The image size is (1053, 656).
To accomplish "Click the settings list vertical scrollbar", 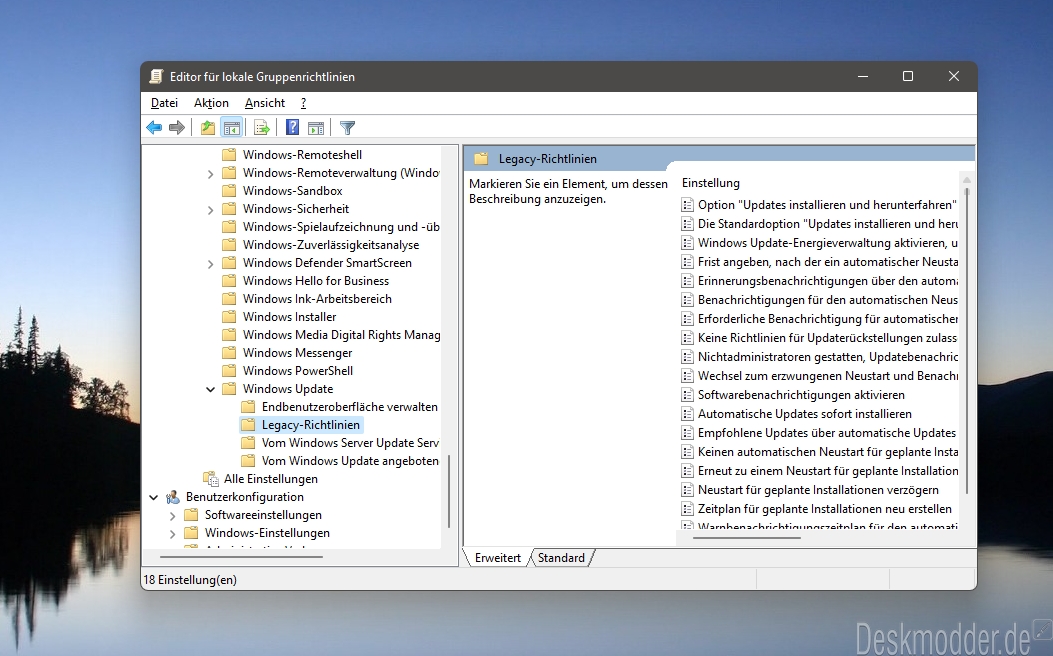I will click(967, 342).
